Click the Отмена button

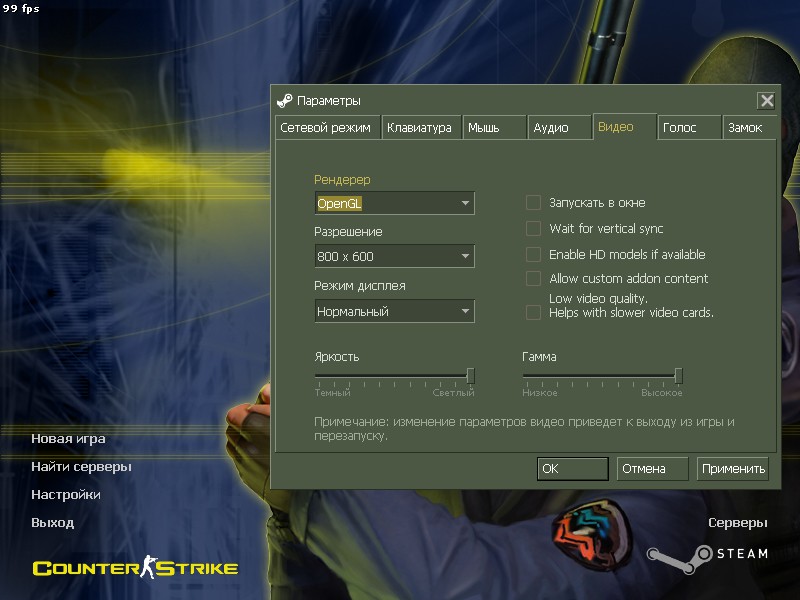click(653, 468)
